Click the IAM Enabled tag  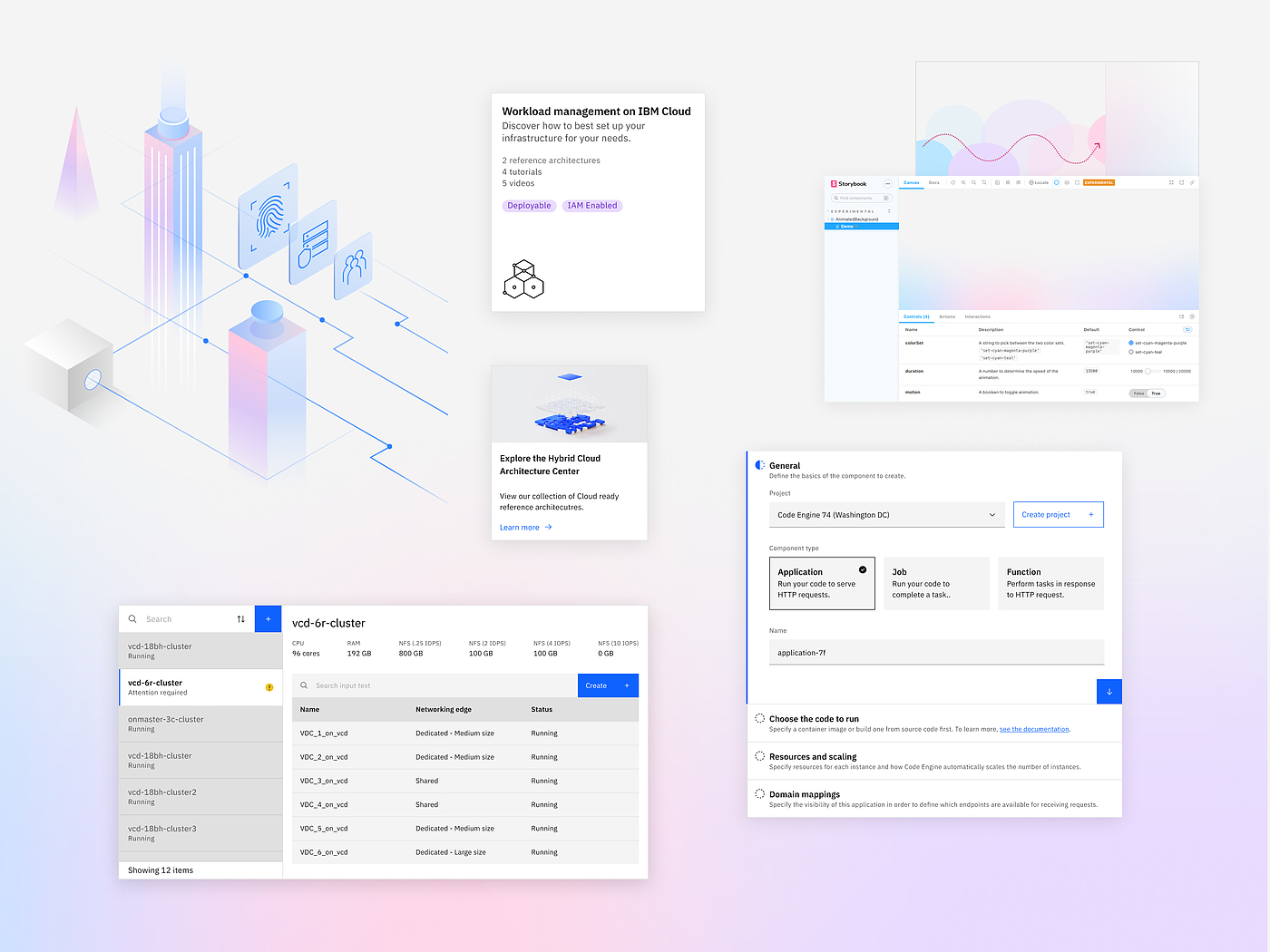tap(592, 206)
